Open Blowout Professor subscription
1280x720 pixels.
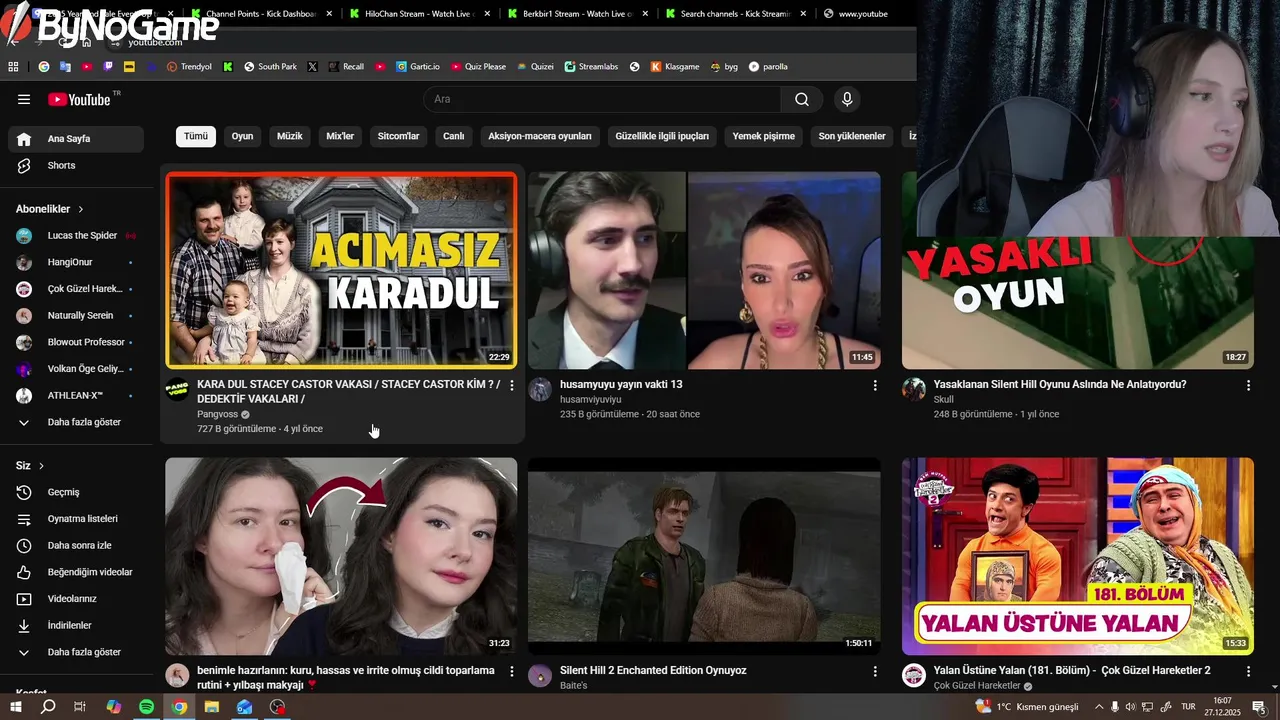click(76, 342)
